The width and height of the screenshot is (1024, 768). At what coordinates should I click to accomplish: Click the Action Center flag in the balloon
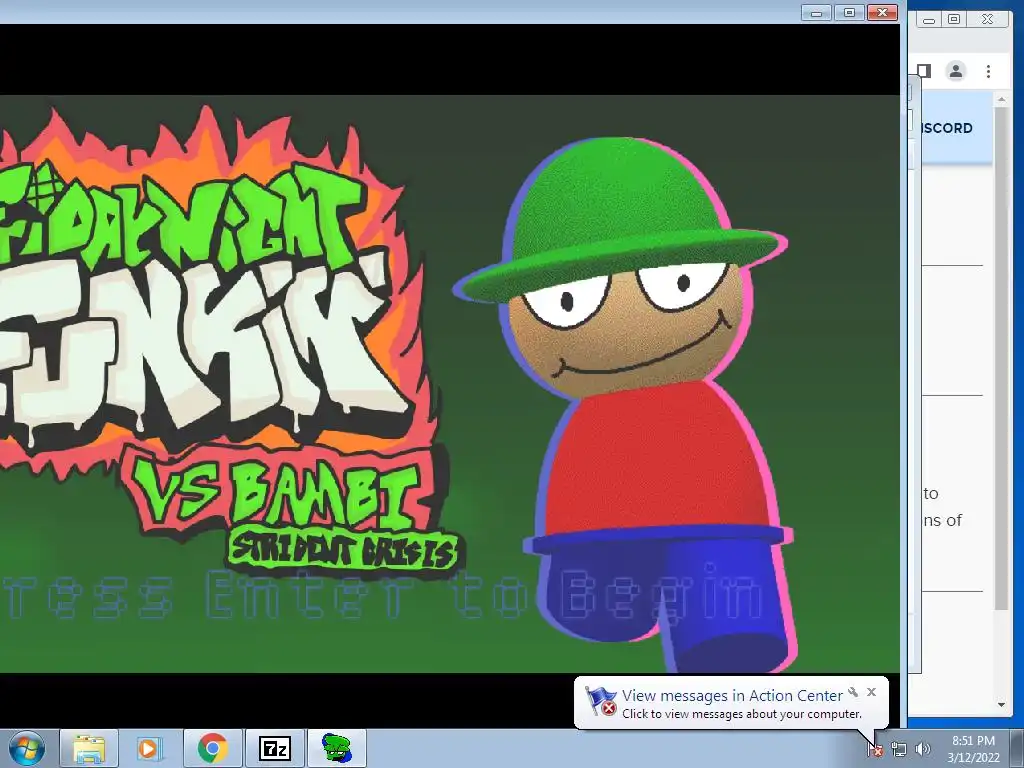tap(600, 701)
